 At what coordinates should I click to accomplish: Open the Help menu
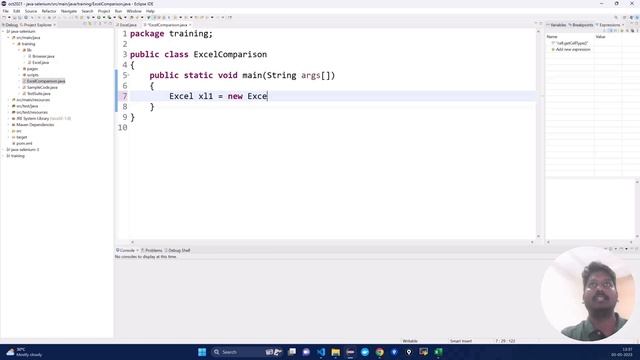click(x=150, y=11)
